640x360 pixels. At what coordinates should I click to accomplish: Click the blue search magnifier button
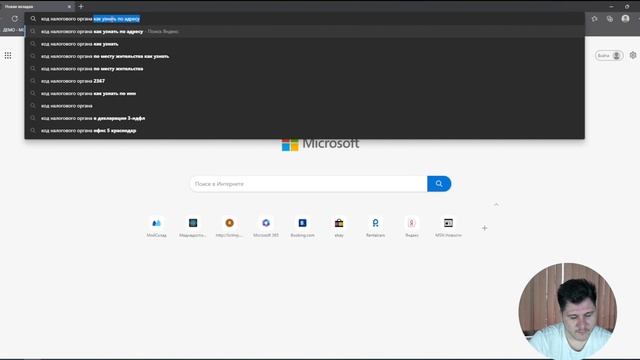(x=439, y=184)
